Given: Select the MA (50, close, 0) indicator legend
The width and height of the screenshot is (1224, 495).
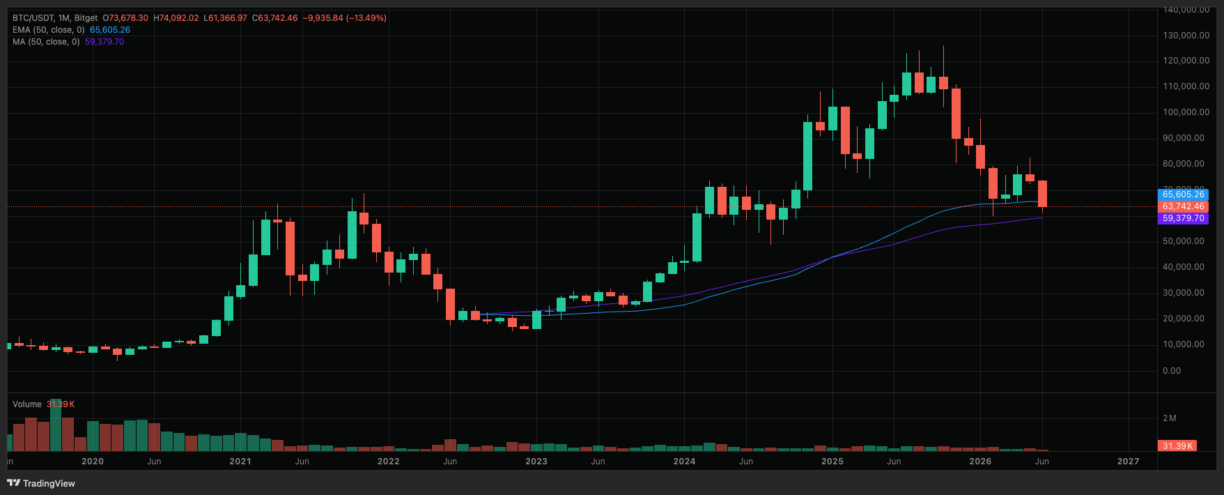Looking at the screenshot, I should [x=44, y=41].
